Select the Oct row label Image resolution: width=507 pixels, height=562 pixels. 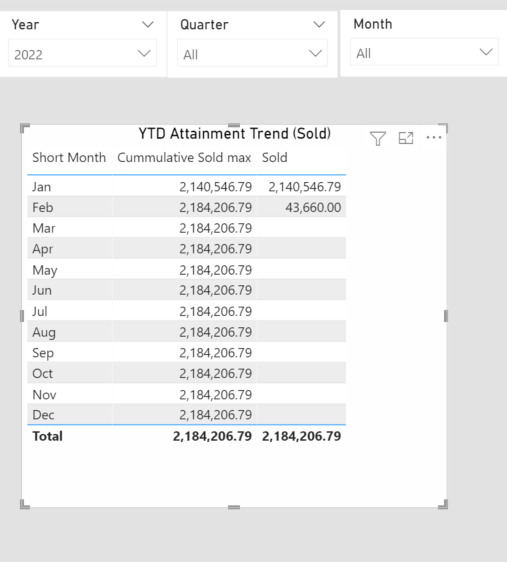click(42, 374)
